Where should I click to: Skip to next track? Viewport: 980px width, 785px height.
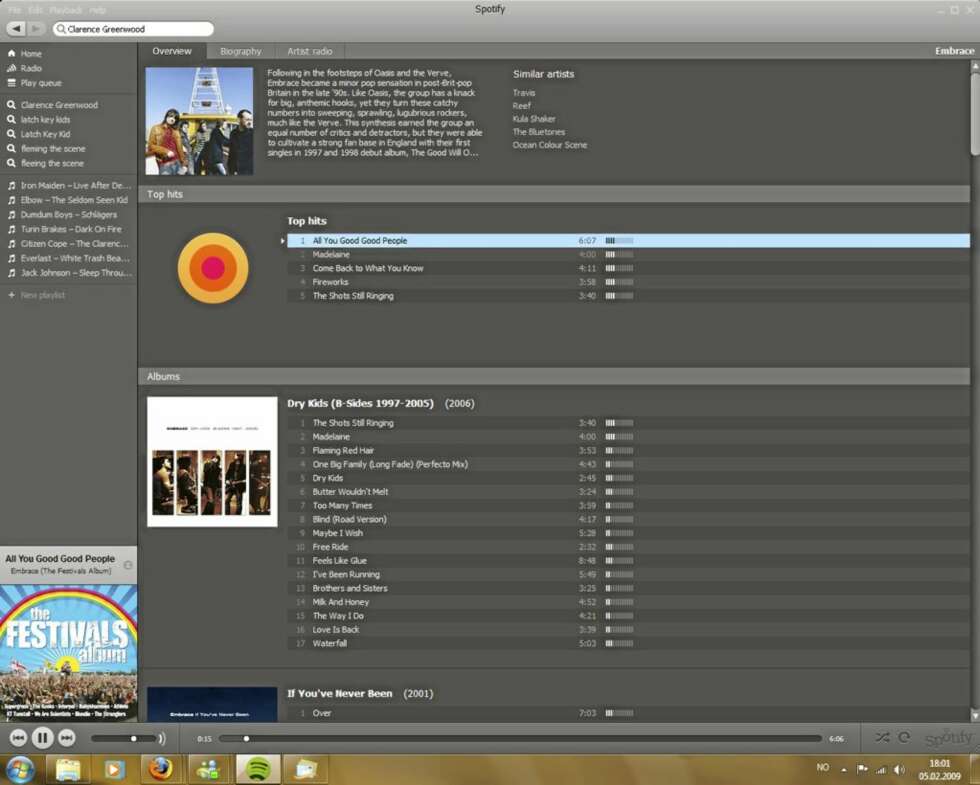pos(66,739)
